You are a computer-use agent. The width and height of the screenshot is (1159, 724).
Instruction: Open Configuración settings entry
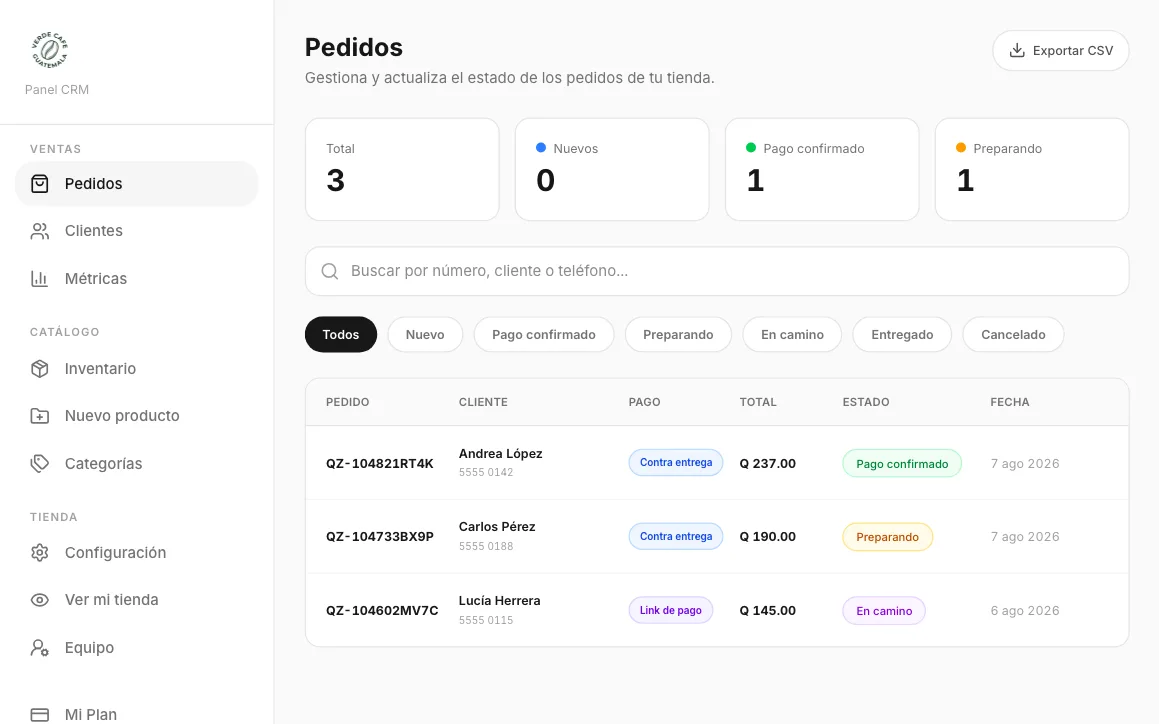click(x=137, y=552)
